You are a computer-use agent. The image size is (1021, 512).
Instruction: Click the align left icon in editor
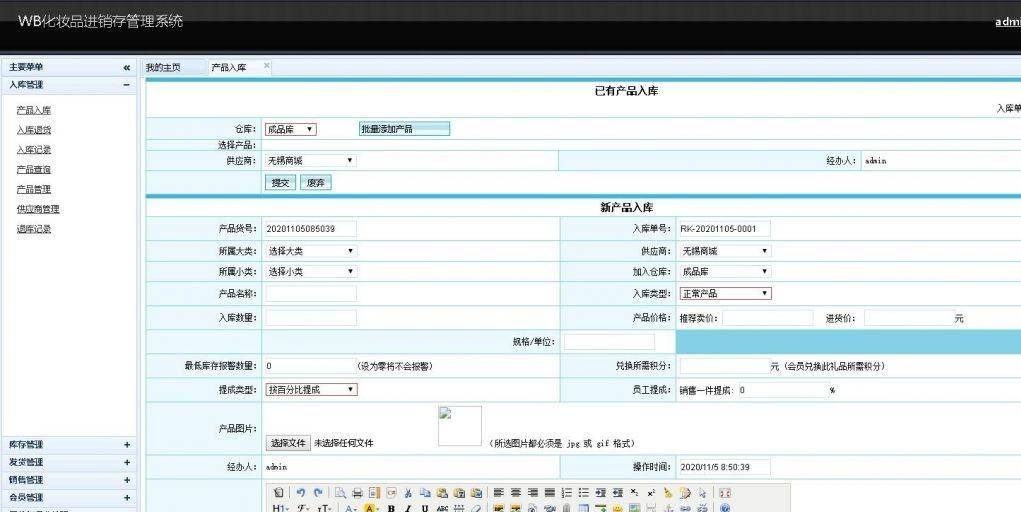[x=497, y=493]
